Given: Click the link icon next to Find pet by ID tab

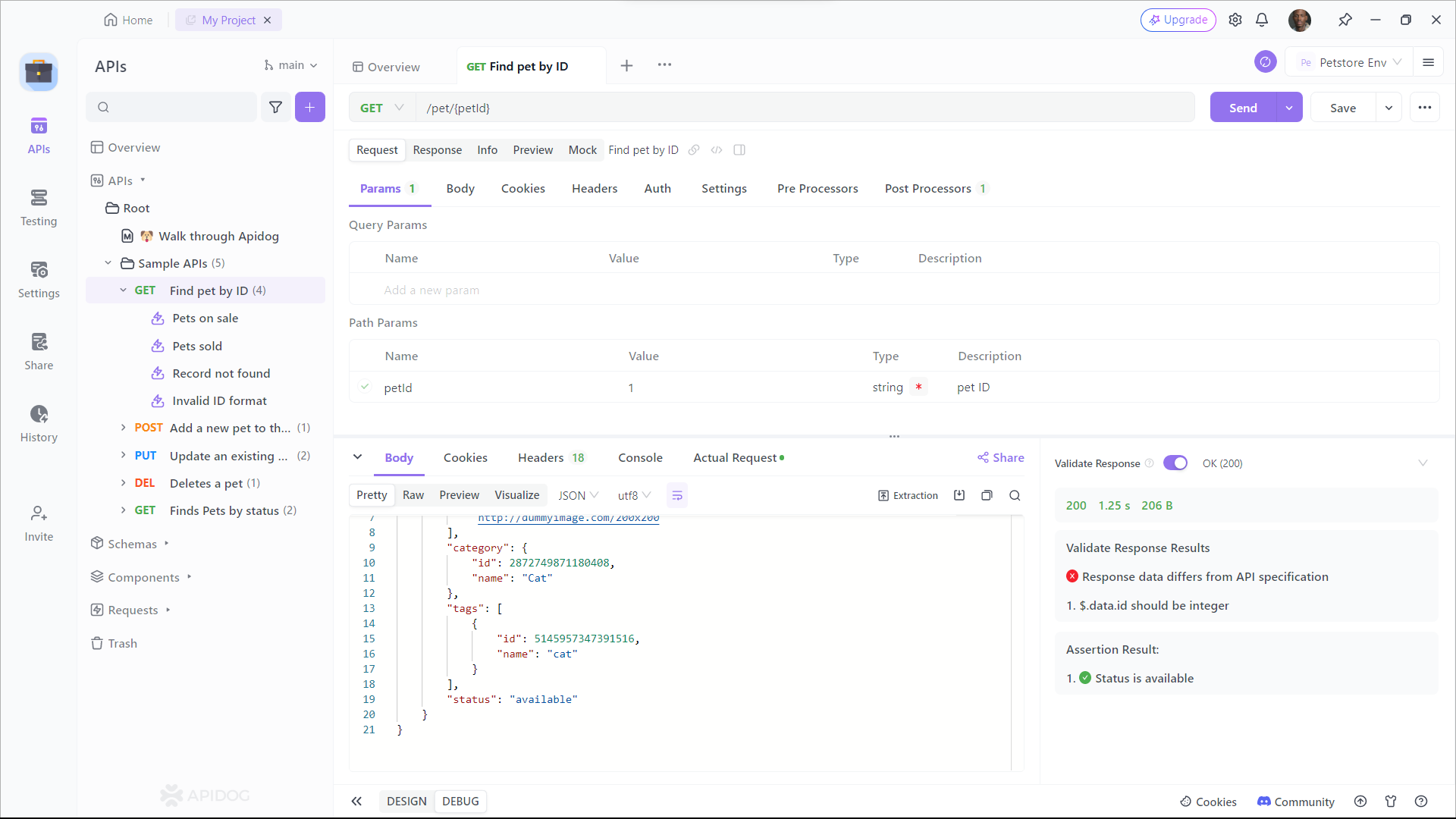Looking at the screenshot, I should coord(693,149).
